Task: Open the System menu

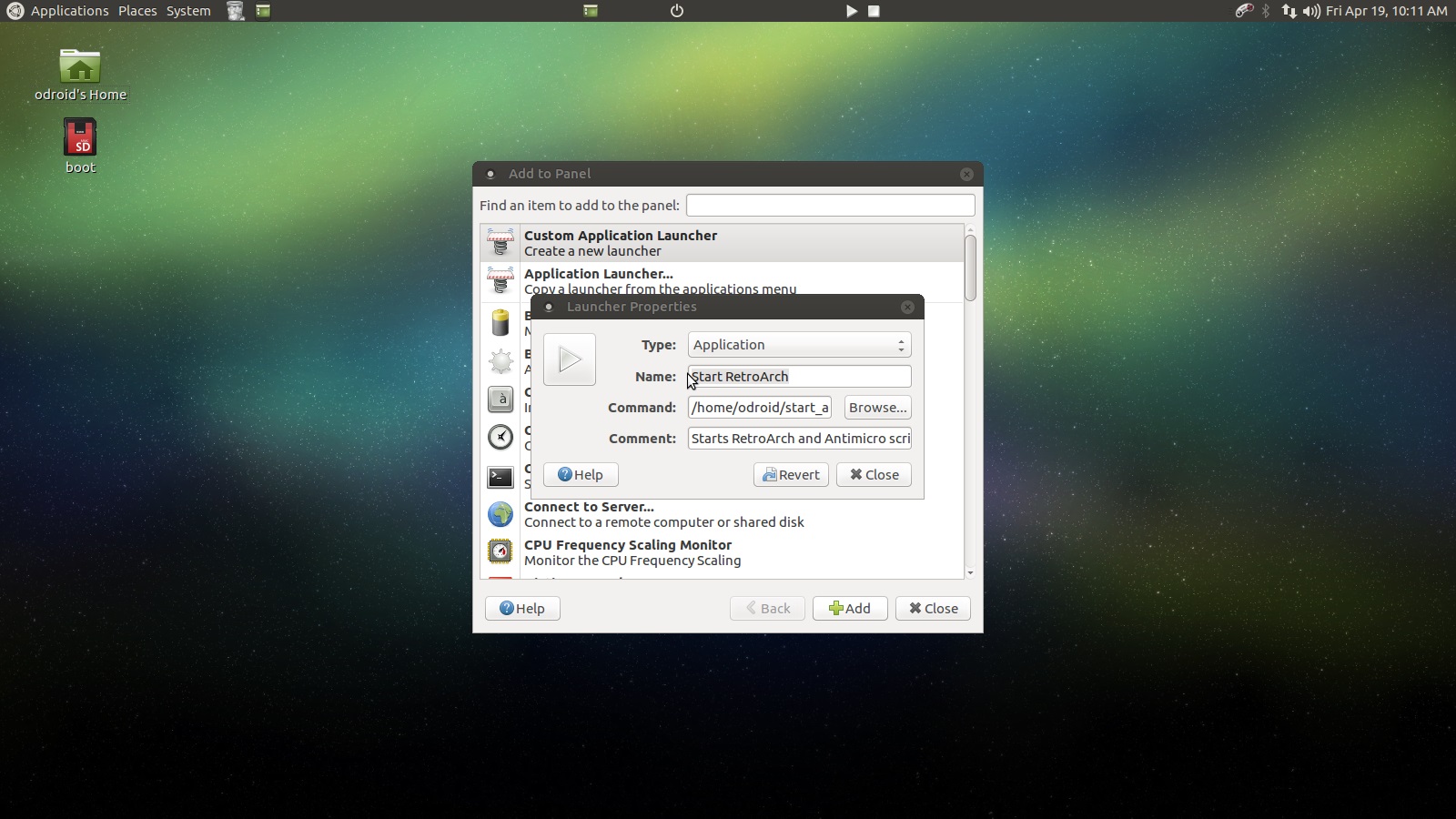Action: pos(187,11)
